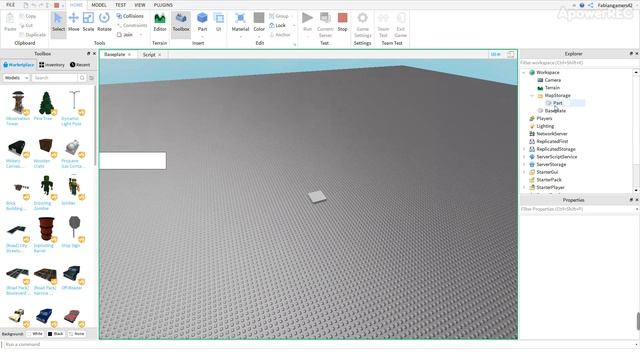Toggle Join surfaces option

pyautogui.click(x=125, y=35)
